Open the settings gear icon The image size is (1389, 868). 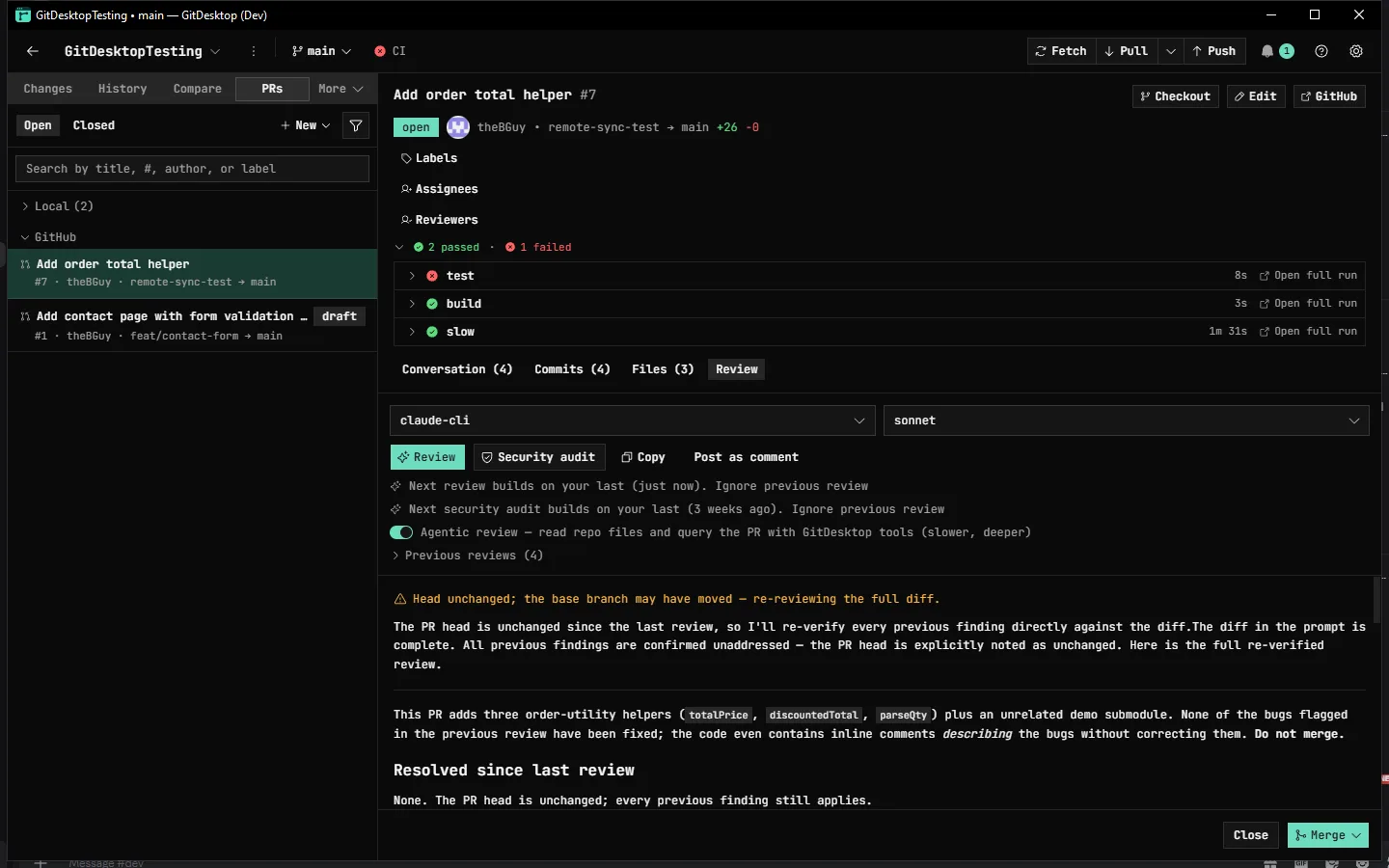tap(1356, 51)
